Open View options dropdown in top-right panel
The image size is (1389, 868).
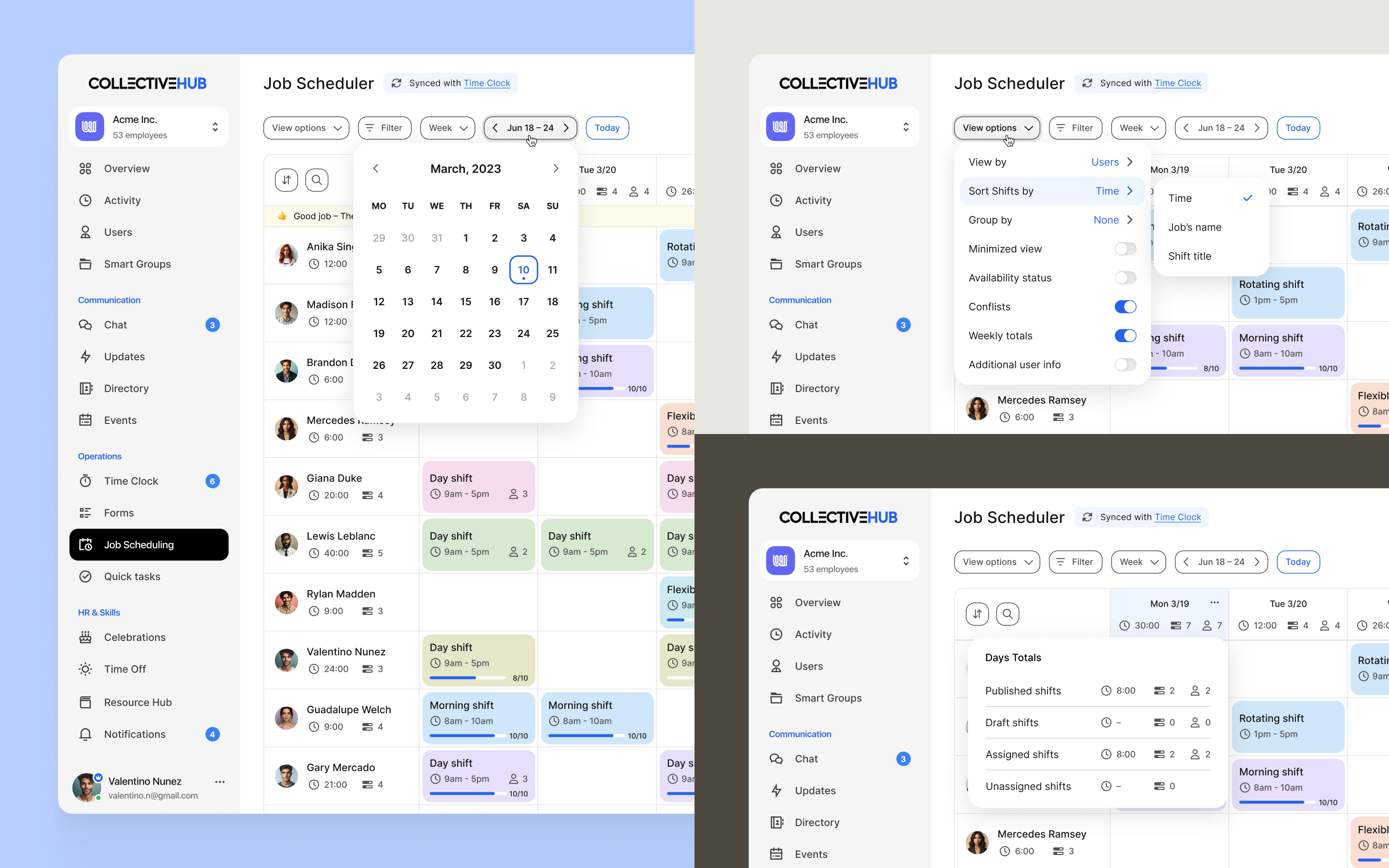(x=997, y=128)
